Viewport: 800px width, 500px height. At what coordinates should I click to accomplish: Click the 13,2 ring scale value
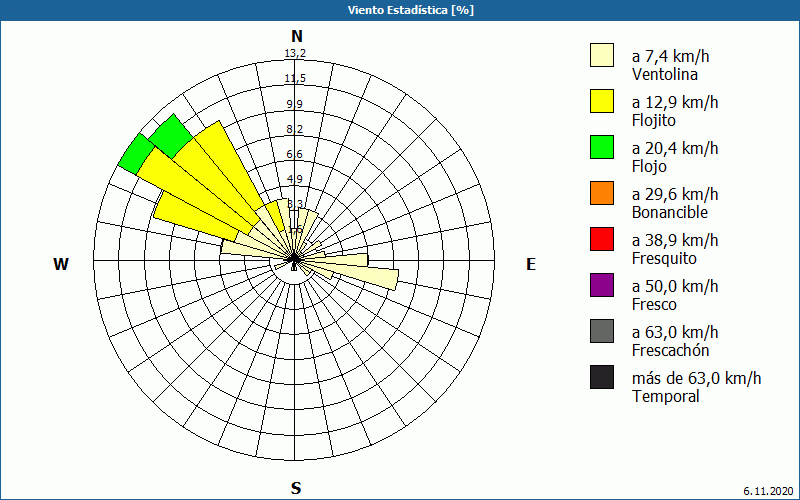tap(295, 54)
